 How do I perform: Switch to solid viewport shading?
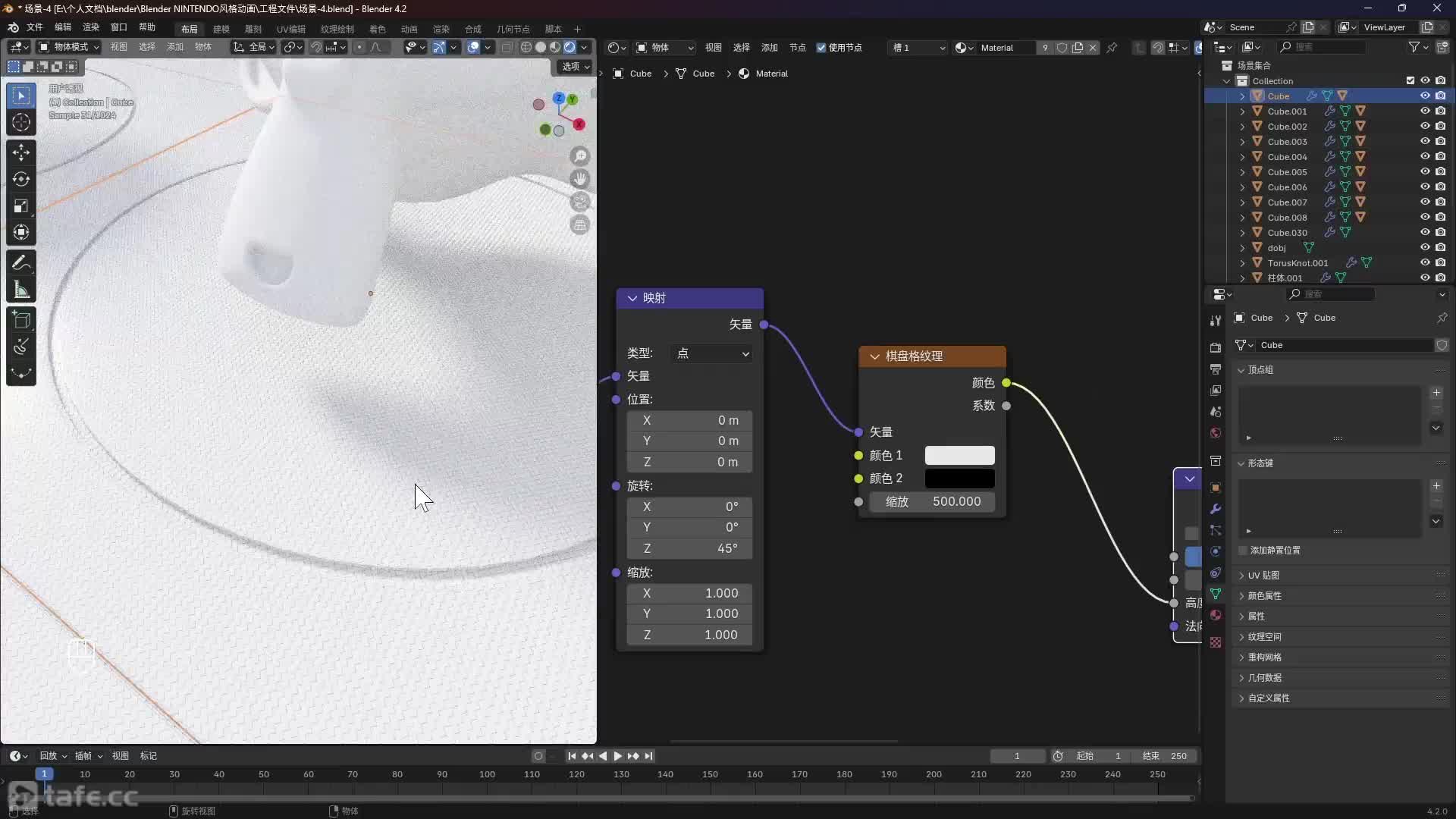[x=541, y=47]
